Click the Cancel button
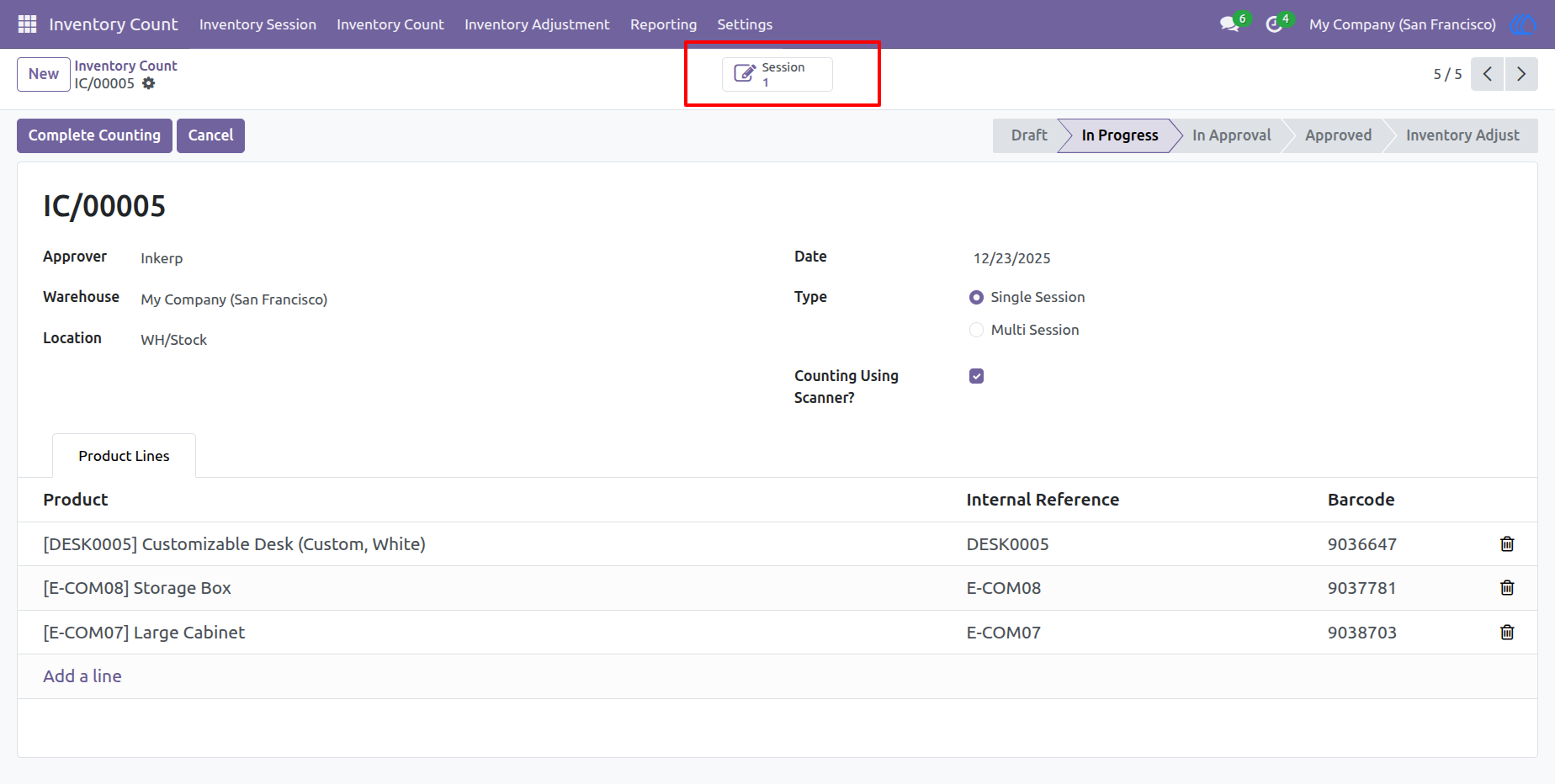Image resolution: width=1555 pixels, height=784 pixels. click(x=210, y=135)
